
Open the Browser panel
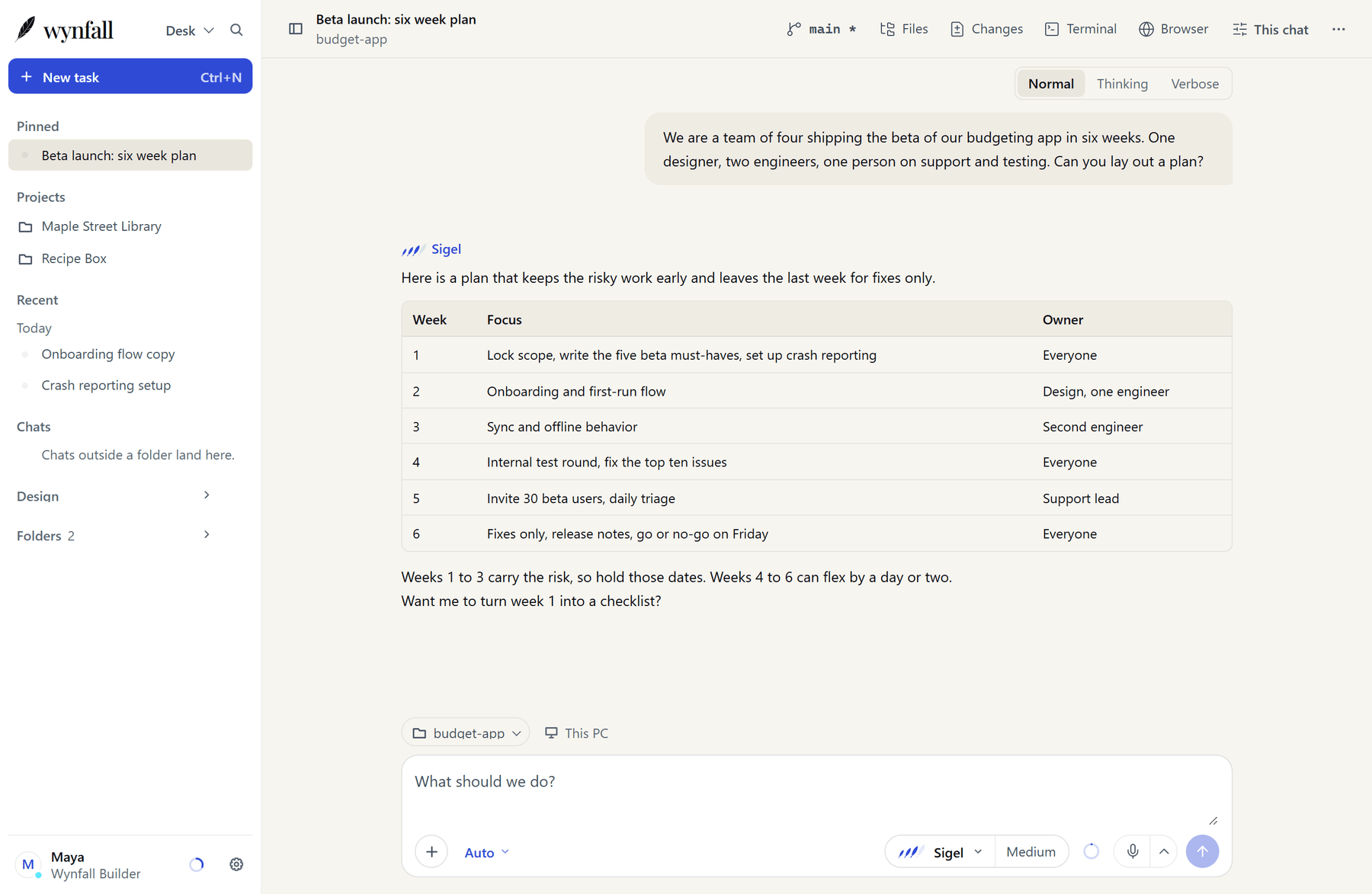click(x=1173, y=29)
